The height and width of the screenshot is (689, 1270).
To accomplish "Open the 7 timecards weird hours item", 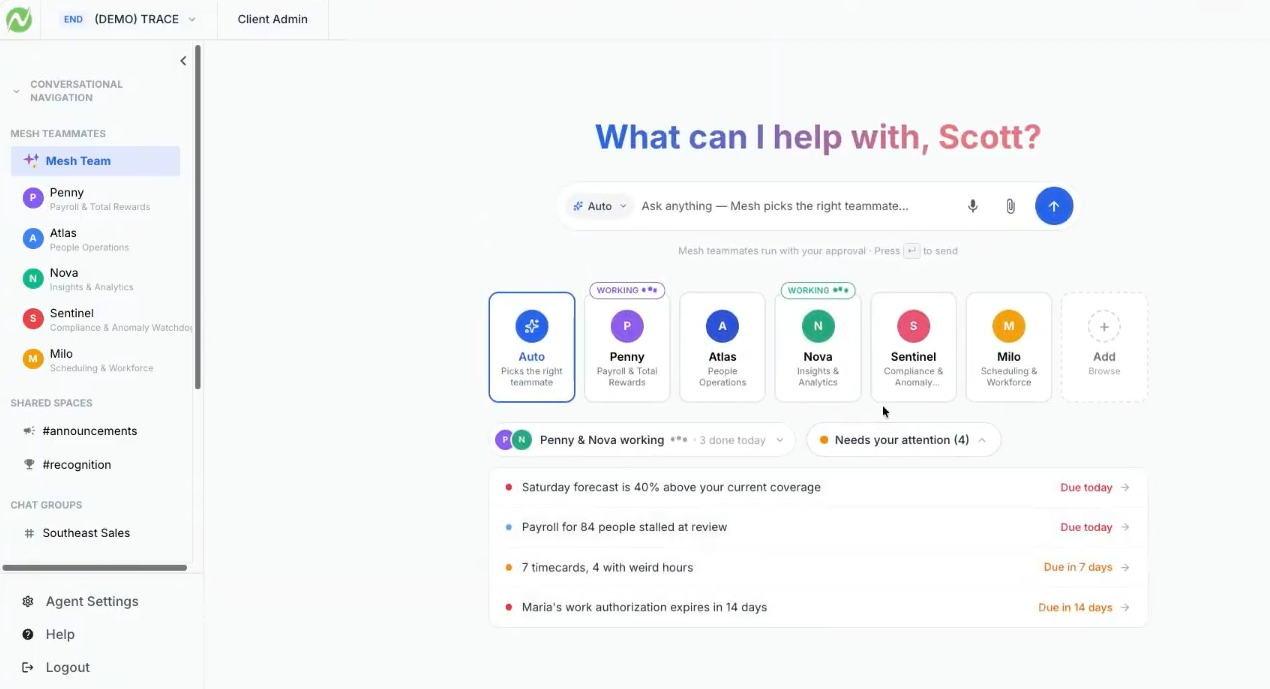I will tap(818, 567).
